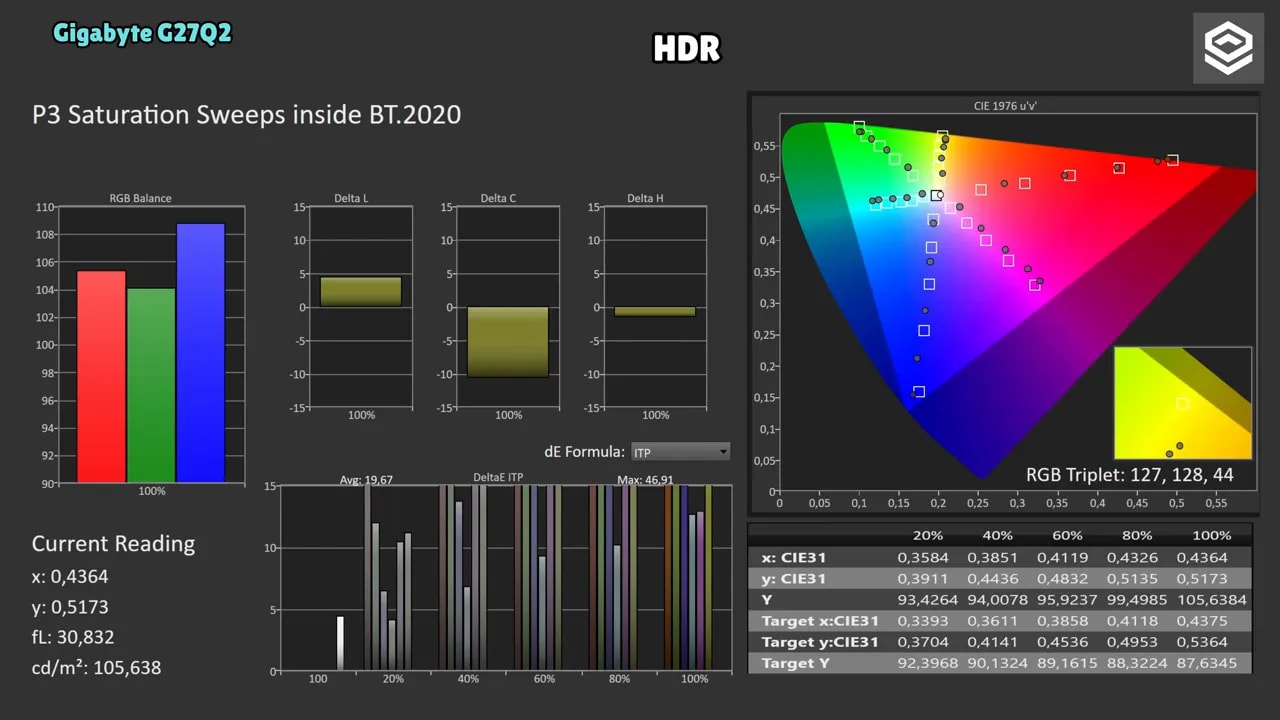The width and height of the screenshot is (1280, 720).
Task: Click the RGB Triplet: 127, 128, 44 readout
Action: point(1130,475)
